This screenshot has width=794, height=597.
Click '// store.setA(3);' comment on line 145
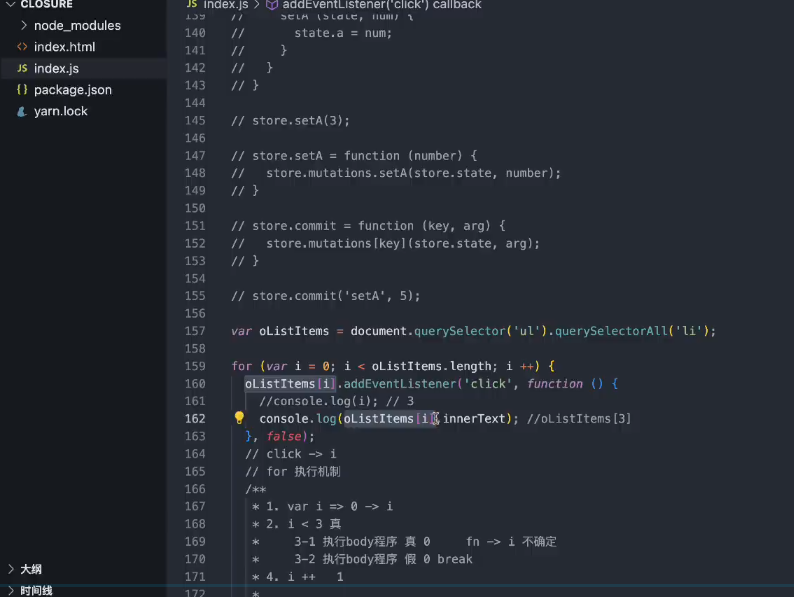[290, 121]
